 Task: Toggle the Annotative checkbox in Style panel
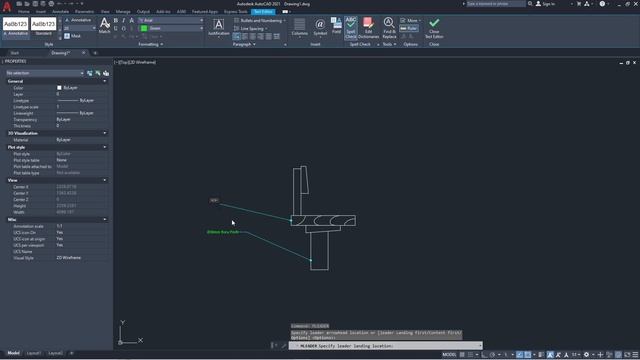coord(78,20)
